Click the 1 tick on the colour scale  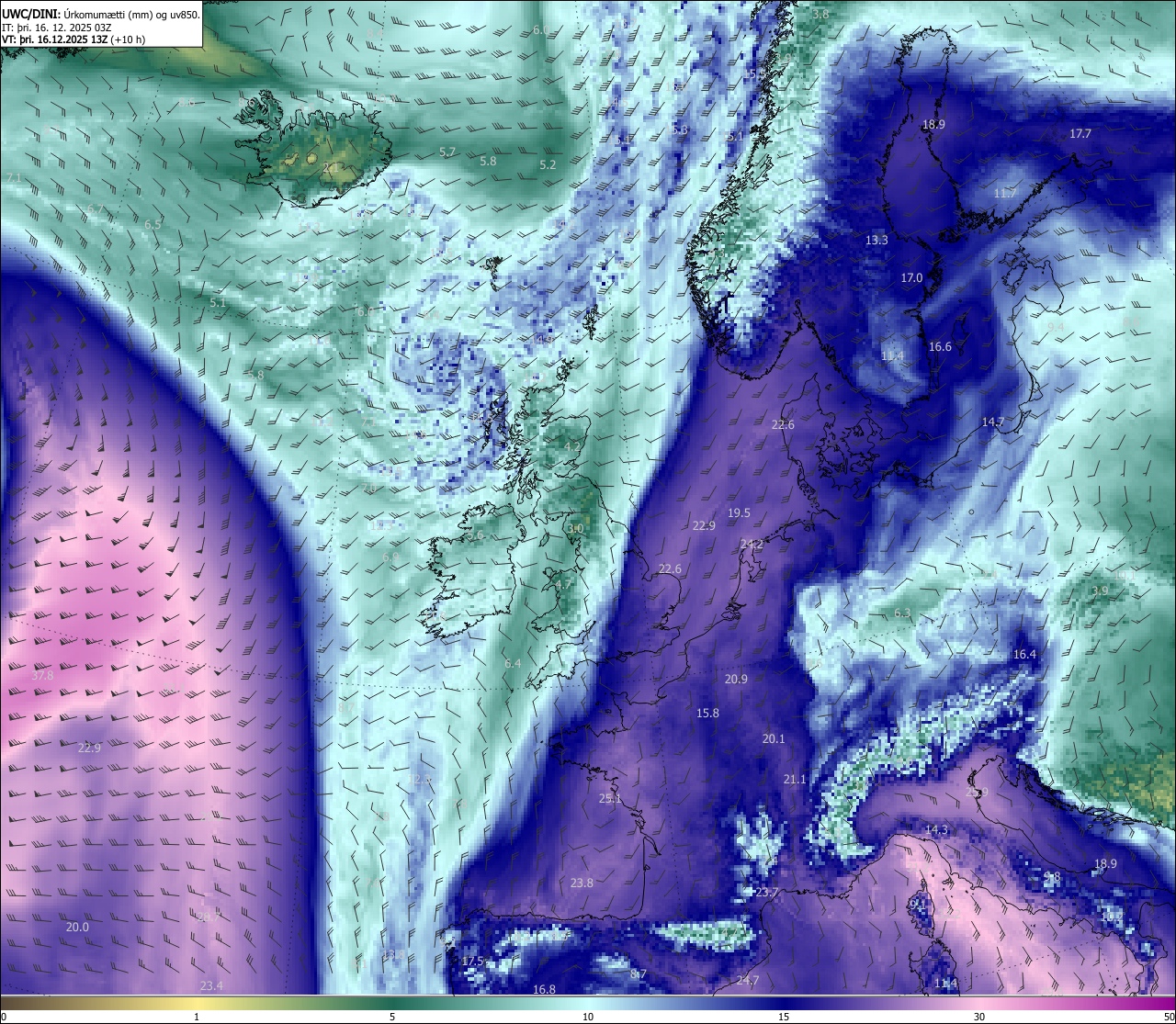click(197, 1017)
